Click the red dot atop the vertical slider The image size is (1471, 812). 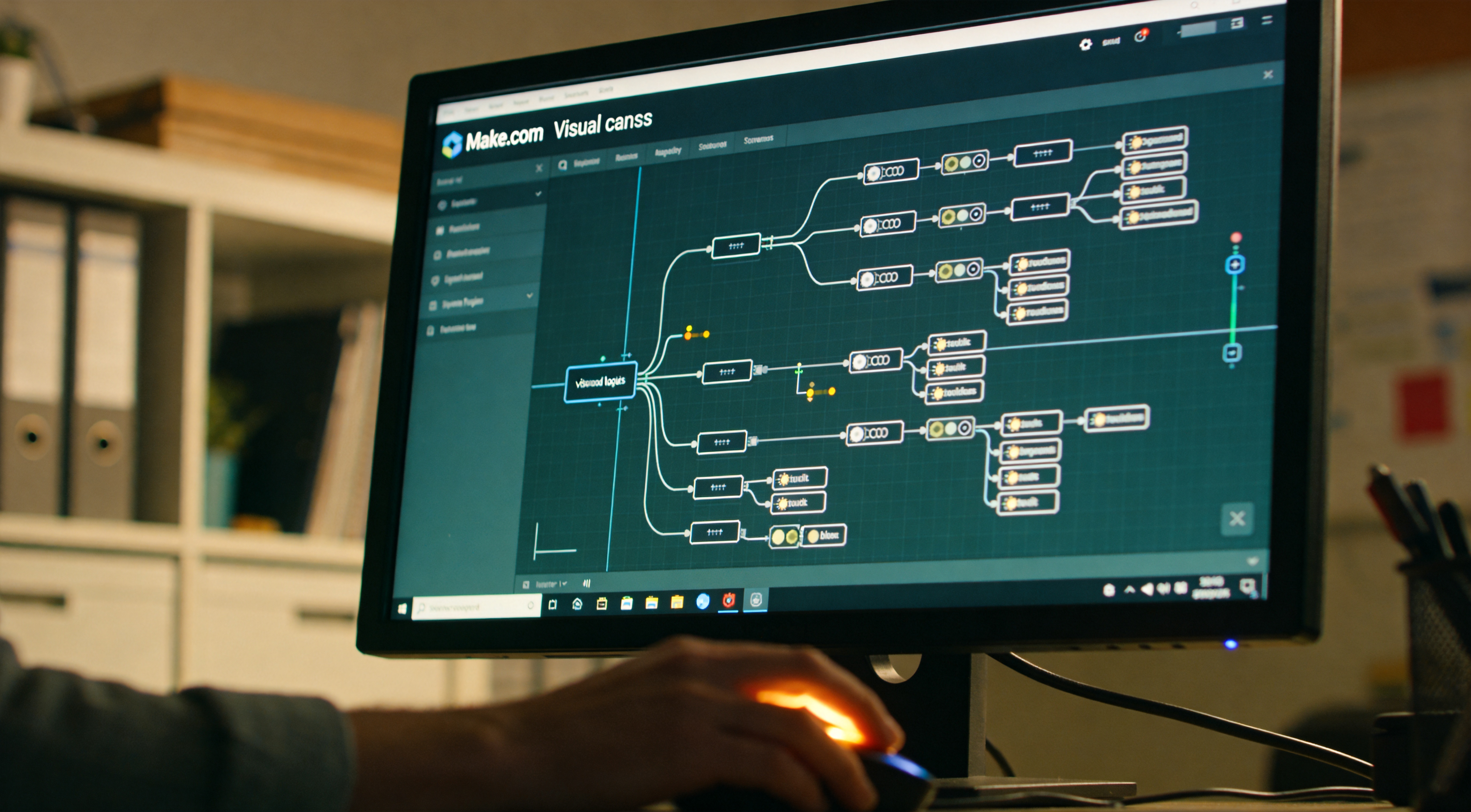(1236, 237)
